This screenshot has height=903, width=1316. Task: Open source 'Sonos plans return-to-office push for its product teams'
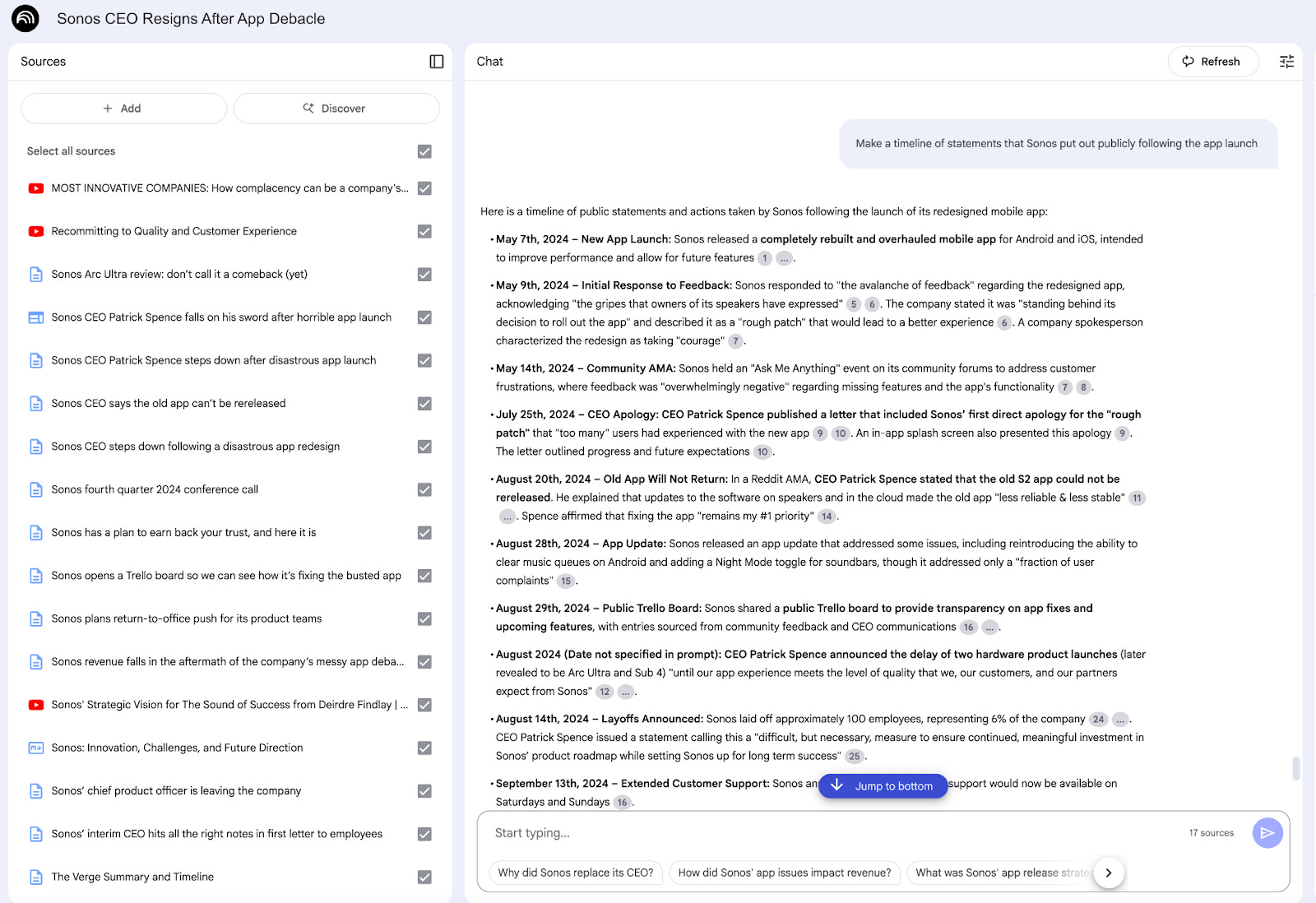187,618
